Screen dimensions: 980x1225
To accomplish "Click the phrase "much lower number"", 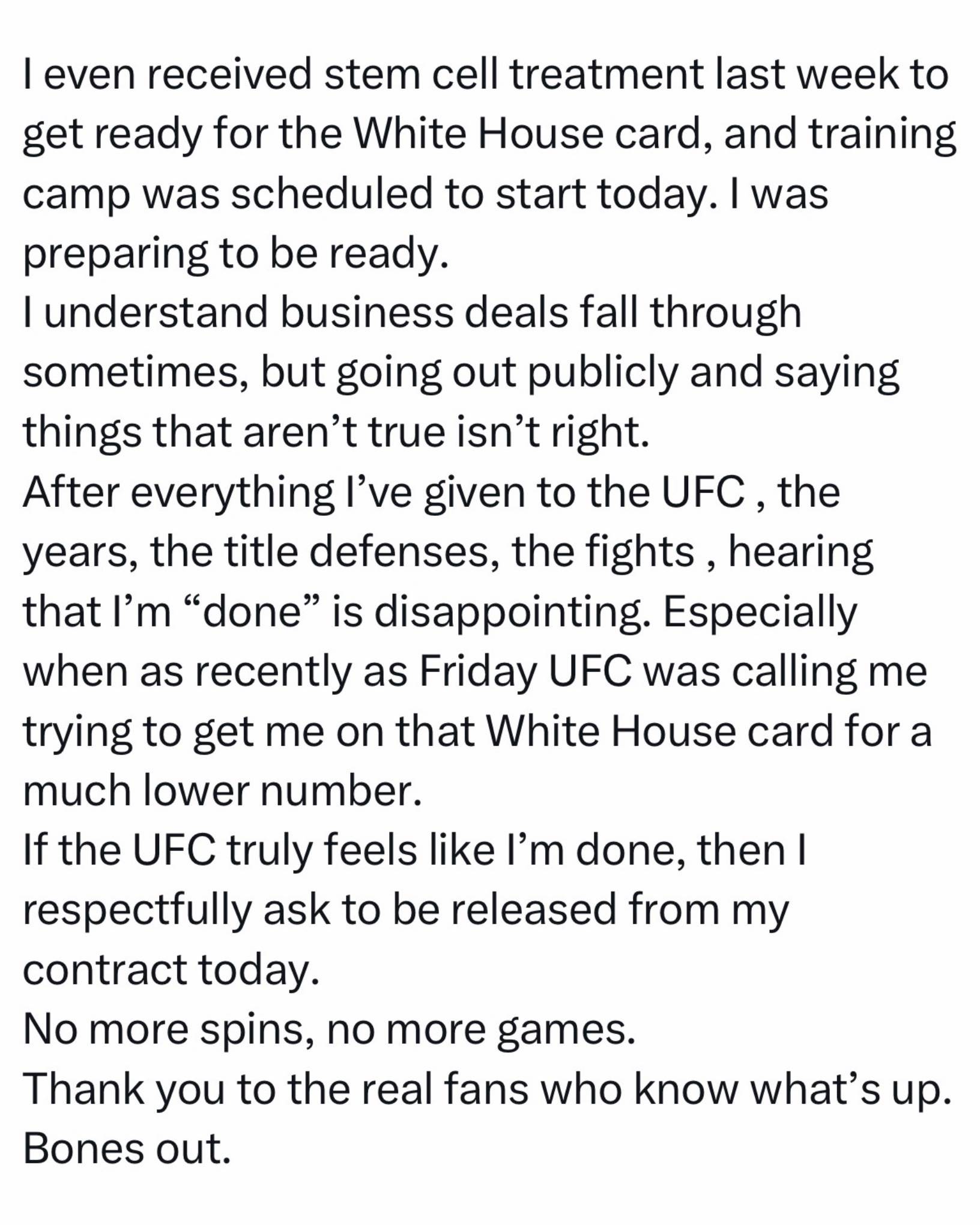I will pyautogui.click(x=222, y=791).
